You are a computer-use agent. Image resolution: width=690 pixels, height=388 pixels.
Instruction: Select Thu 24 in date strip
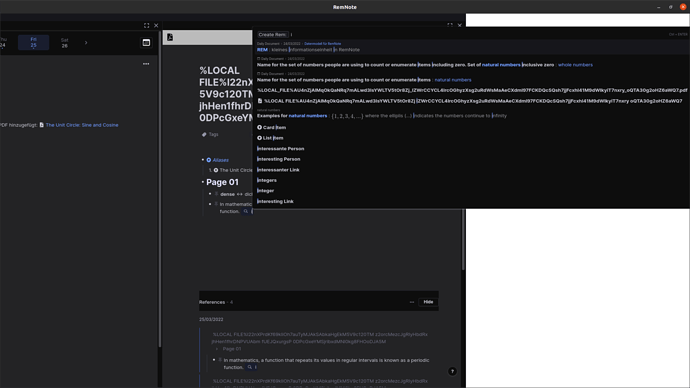pos(3,43)
